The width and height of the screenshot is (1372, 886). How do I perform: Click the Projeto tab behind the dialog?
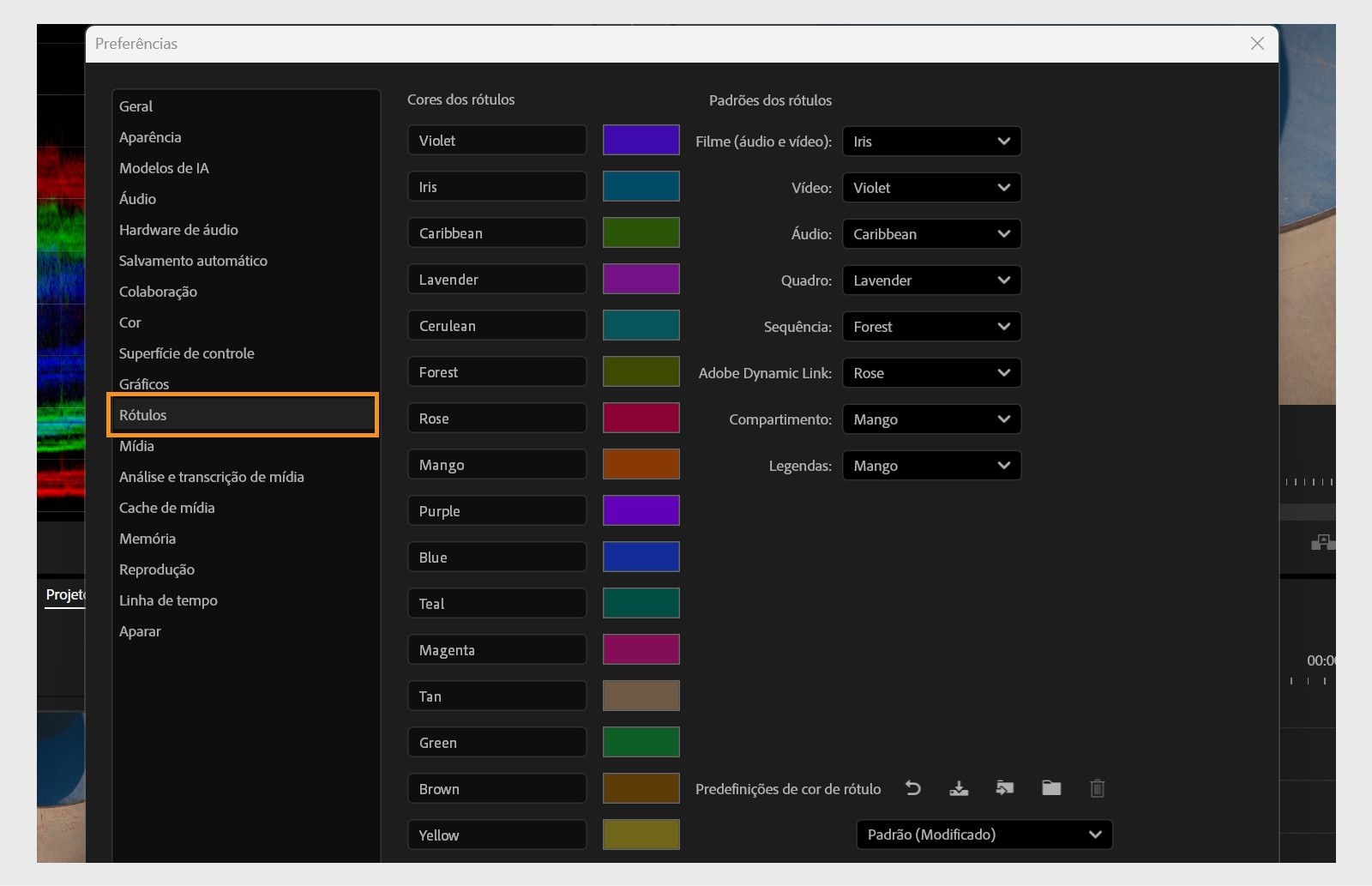(65, 594)
